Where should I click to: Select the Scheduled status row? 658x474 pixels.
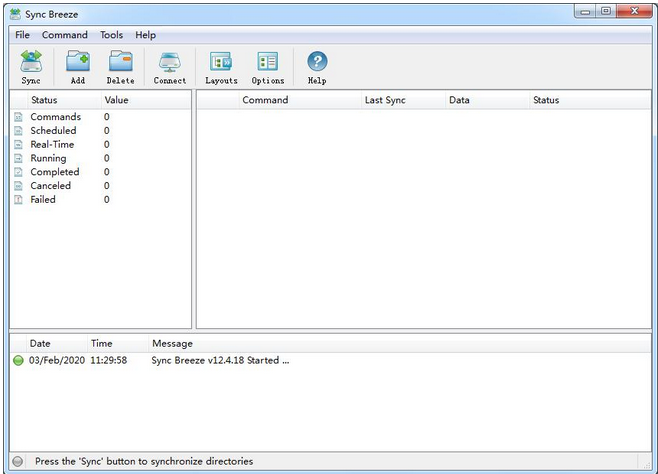pos(53,131)
